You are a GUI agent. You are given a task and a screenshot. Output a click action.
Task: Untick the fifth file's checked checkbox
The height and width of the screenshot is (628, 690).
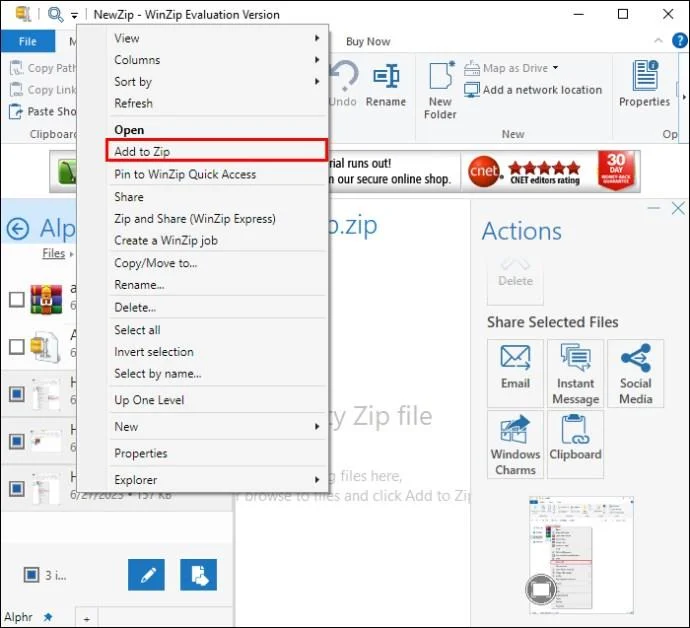17,488
